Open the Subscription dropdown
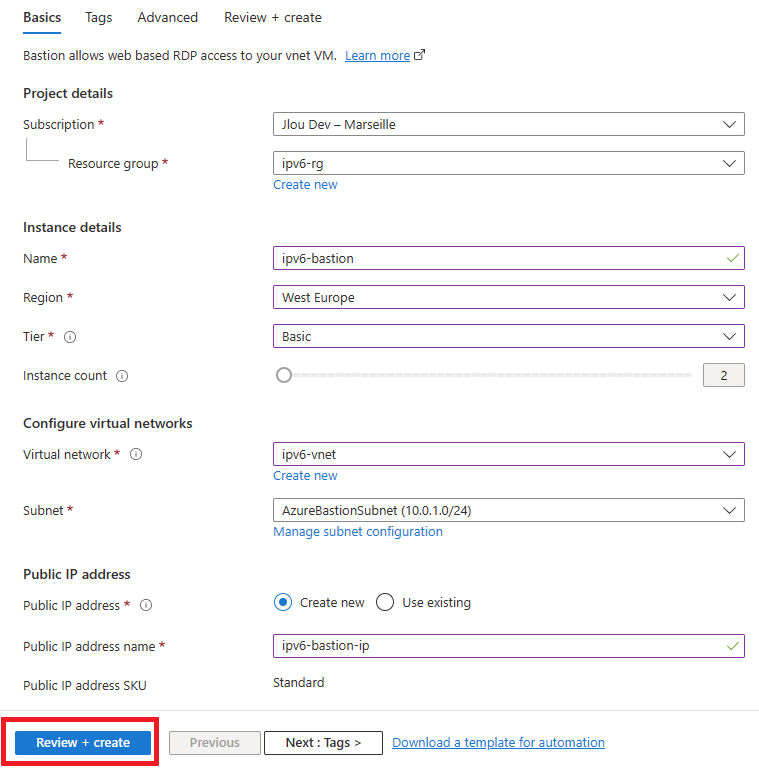This screenshot has width=759, height=775. [x=508, y=124]
